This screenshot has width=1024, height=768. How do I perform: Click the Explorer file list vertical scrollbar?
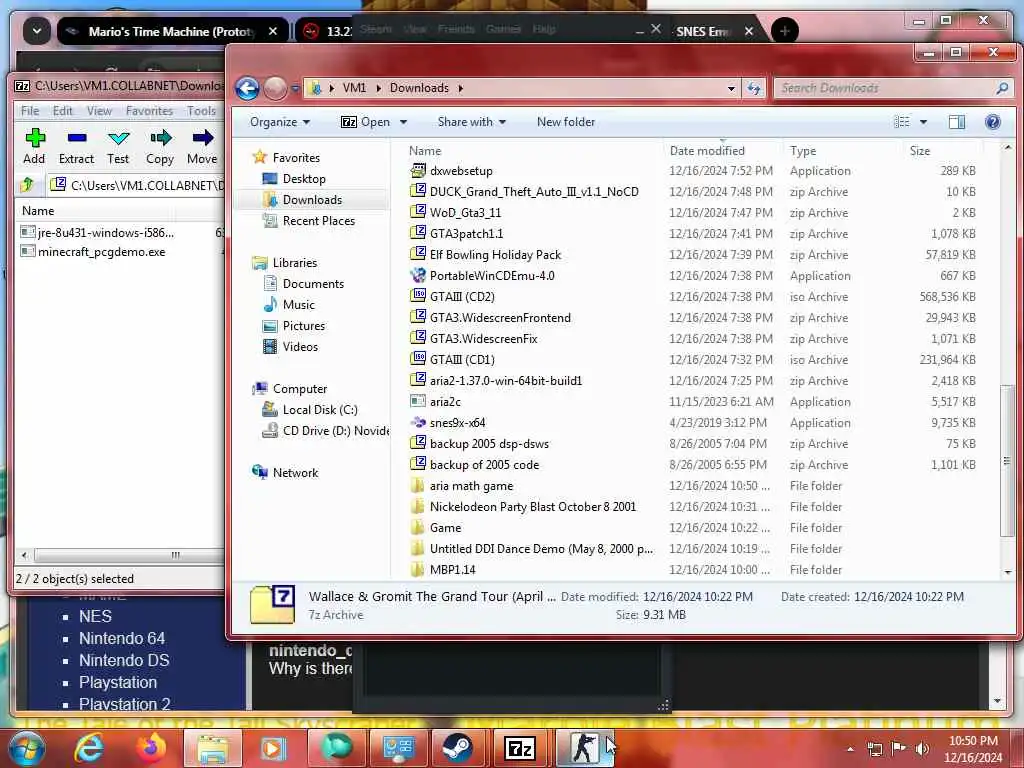point(1007,460)
